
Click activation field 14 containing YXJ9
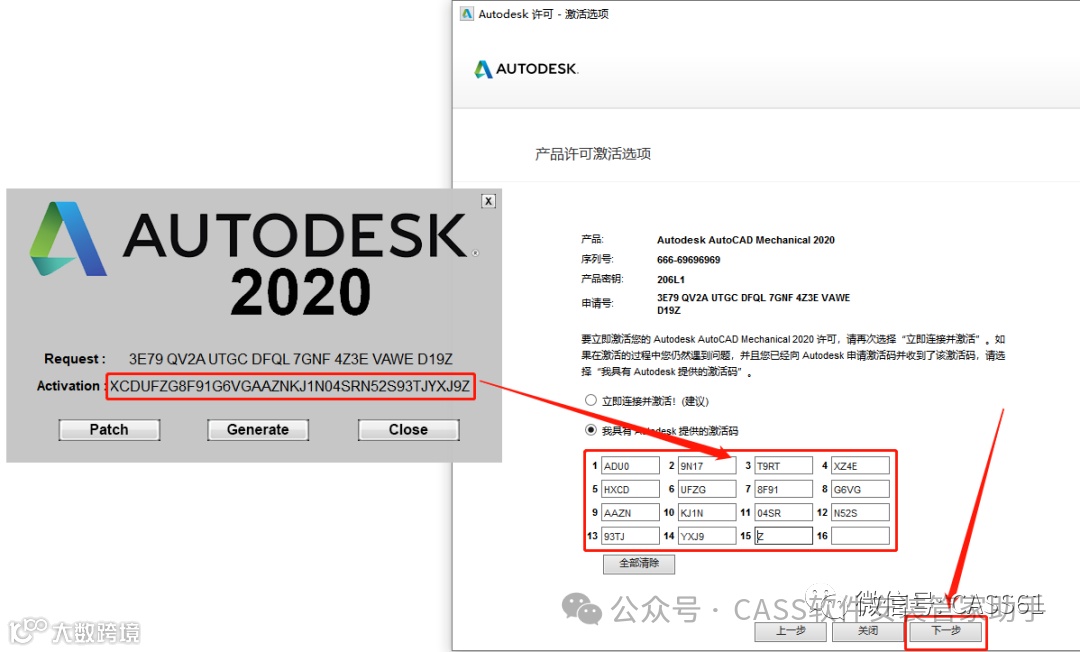coord(707,536)
